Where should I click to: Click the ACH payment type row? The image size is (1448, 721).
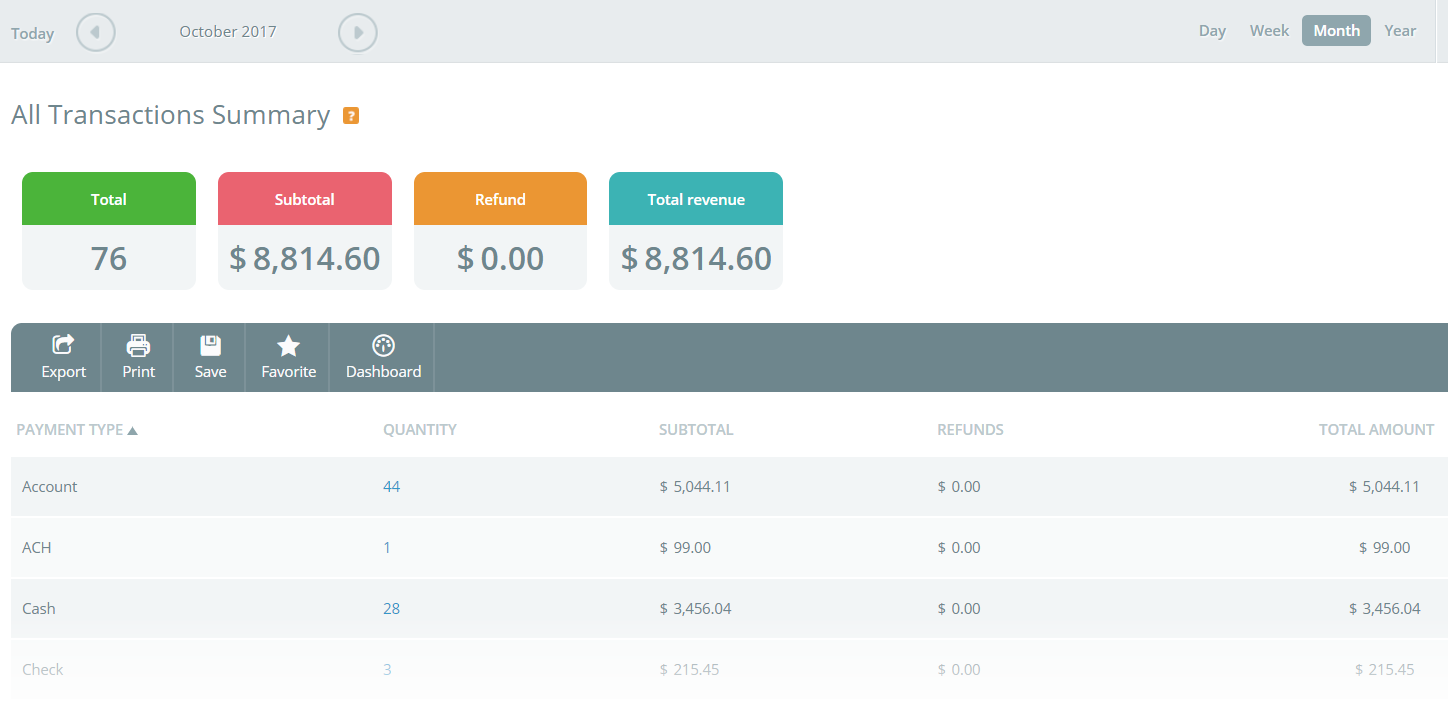coord(729,547)
